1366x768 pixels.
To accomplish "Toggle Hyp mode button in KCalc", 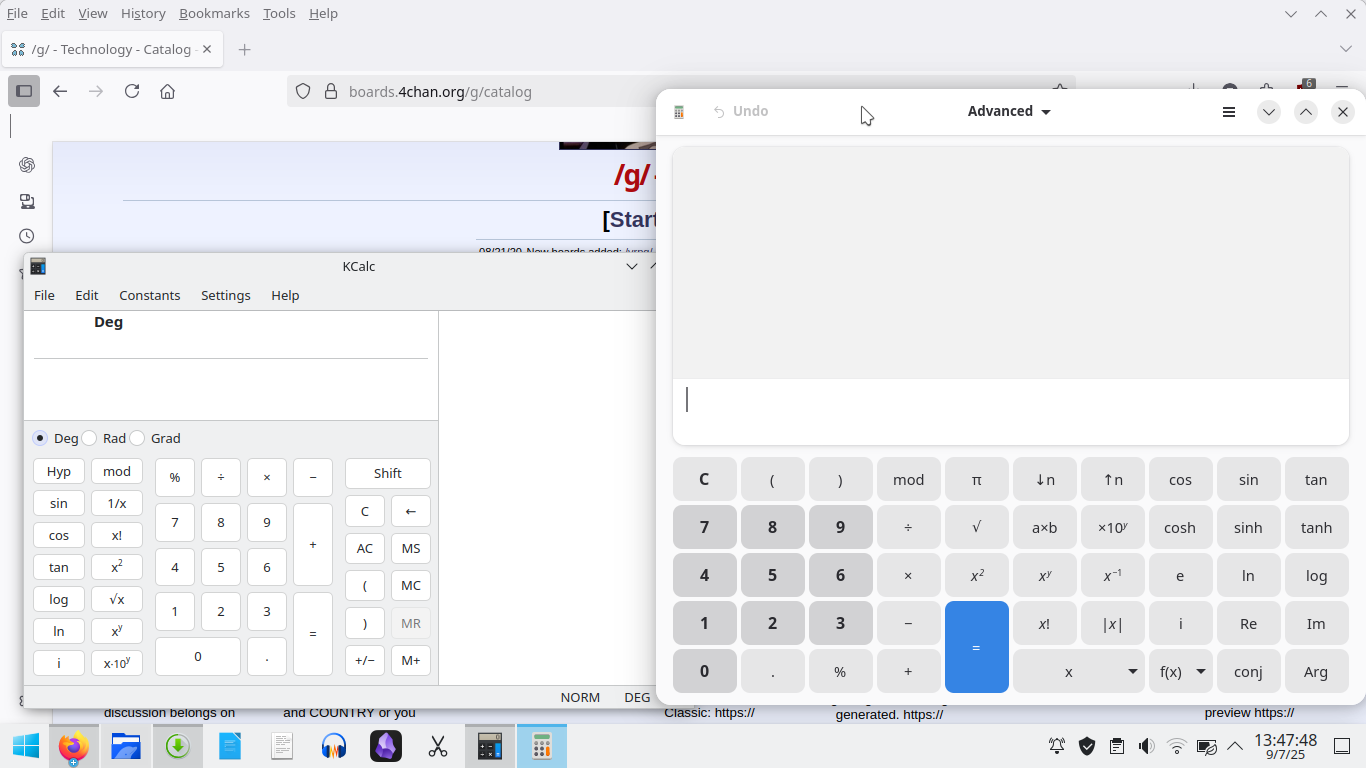I will [x=59, y=471].
